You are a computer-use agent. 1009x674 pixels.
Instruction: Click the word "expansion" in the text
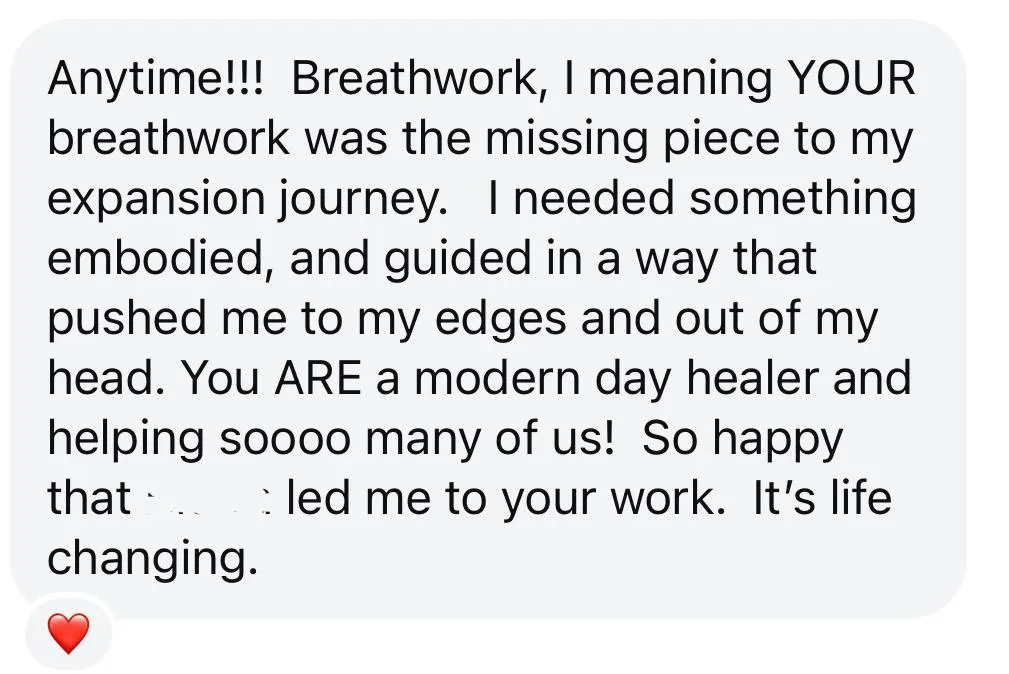156,200
